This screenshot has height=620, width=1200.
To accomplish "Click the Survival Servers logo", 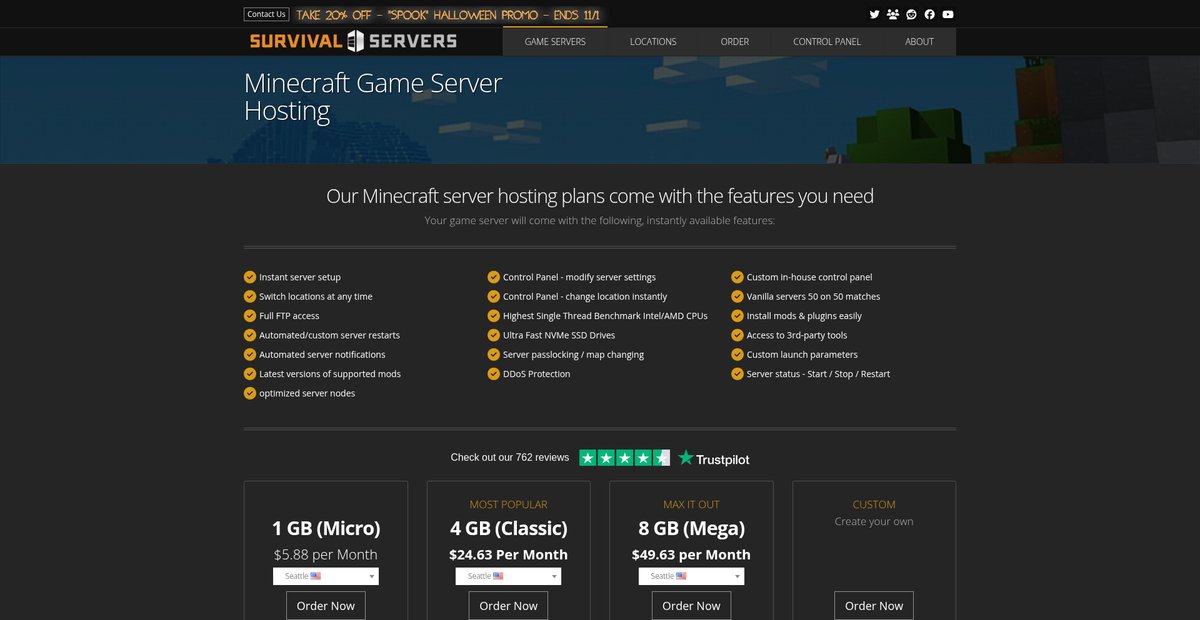I will (x=353, y=41).
